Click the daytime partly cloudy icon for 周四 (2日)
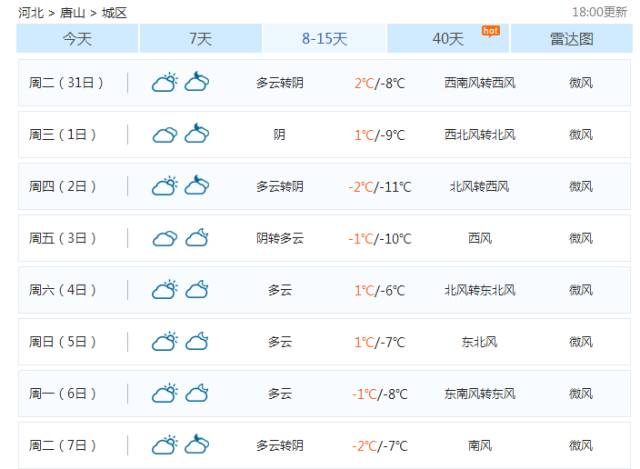This screenshot has width=640, height=469. pos(164,186)
